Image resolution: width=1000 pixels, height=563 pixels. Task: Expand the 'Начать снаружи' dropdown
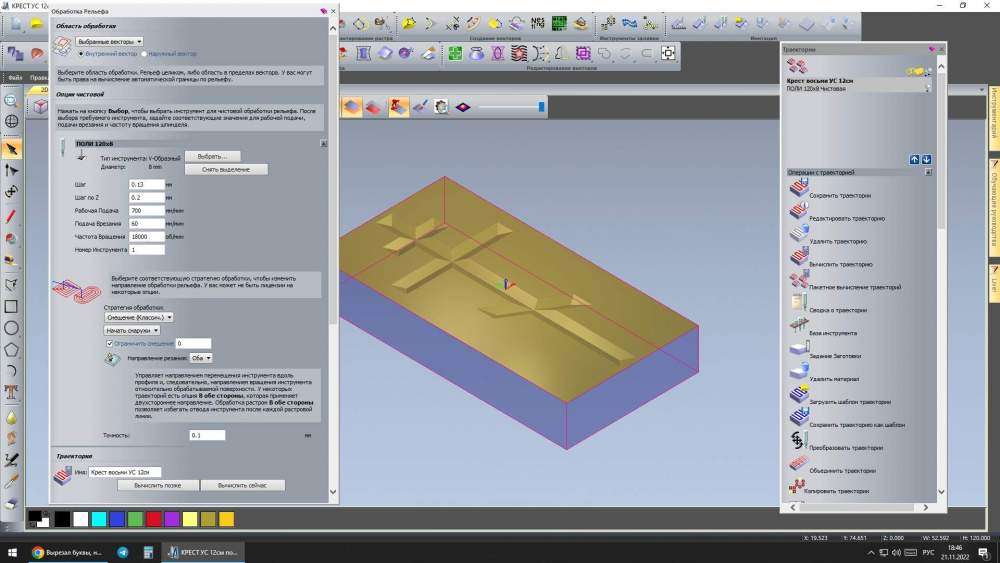pos(131,329)
